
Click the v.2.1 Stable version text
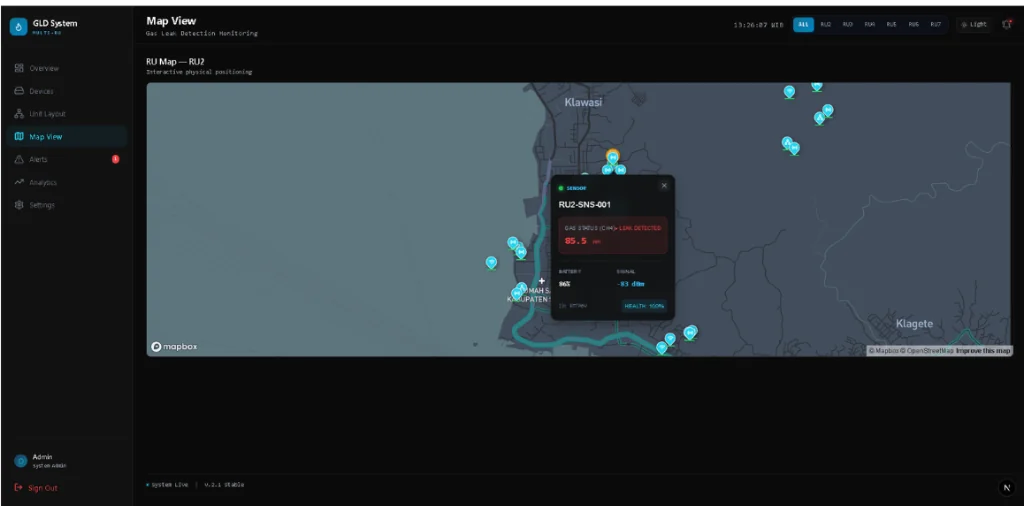pos(224,485)
